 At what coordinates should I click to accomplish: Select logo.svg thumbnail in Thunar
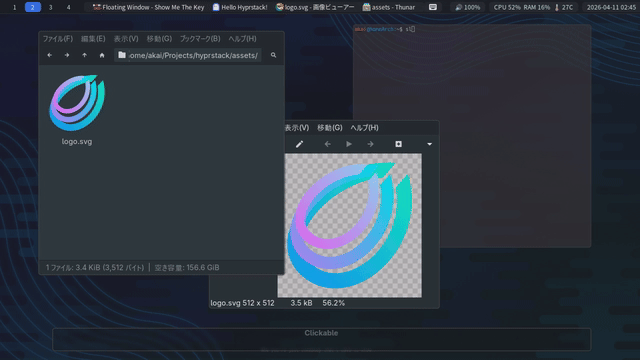[77, 103]
